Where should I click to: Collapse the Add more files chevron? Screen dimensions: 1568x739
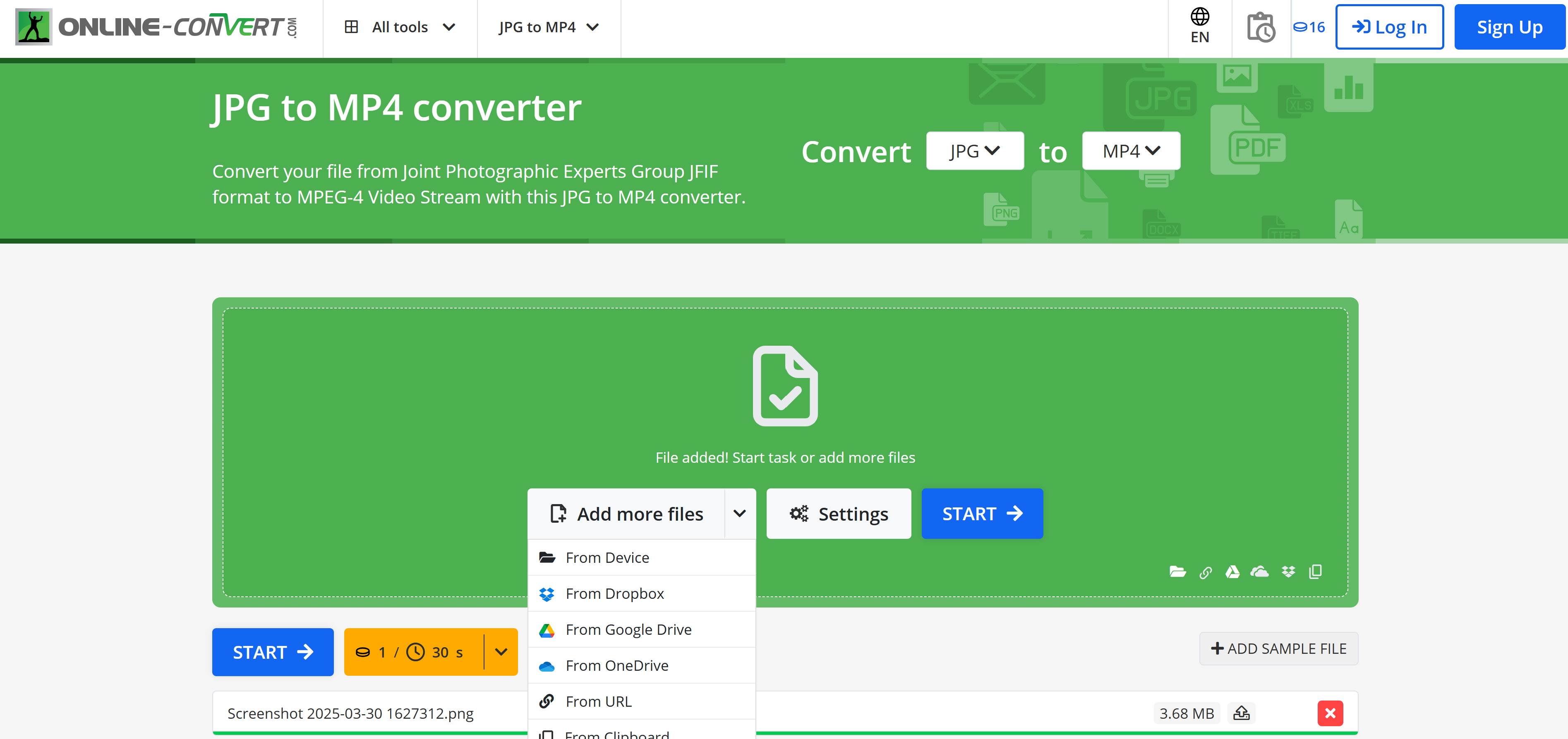click(x=740, y=513)
